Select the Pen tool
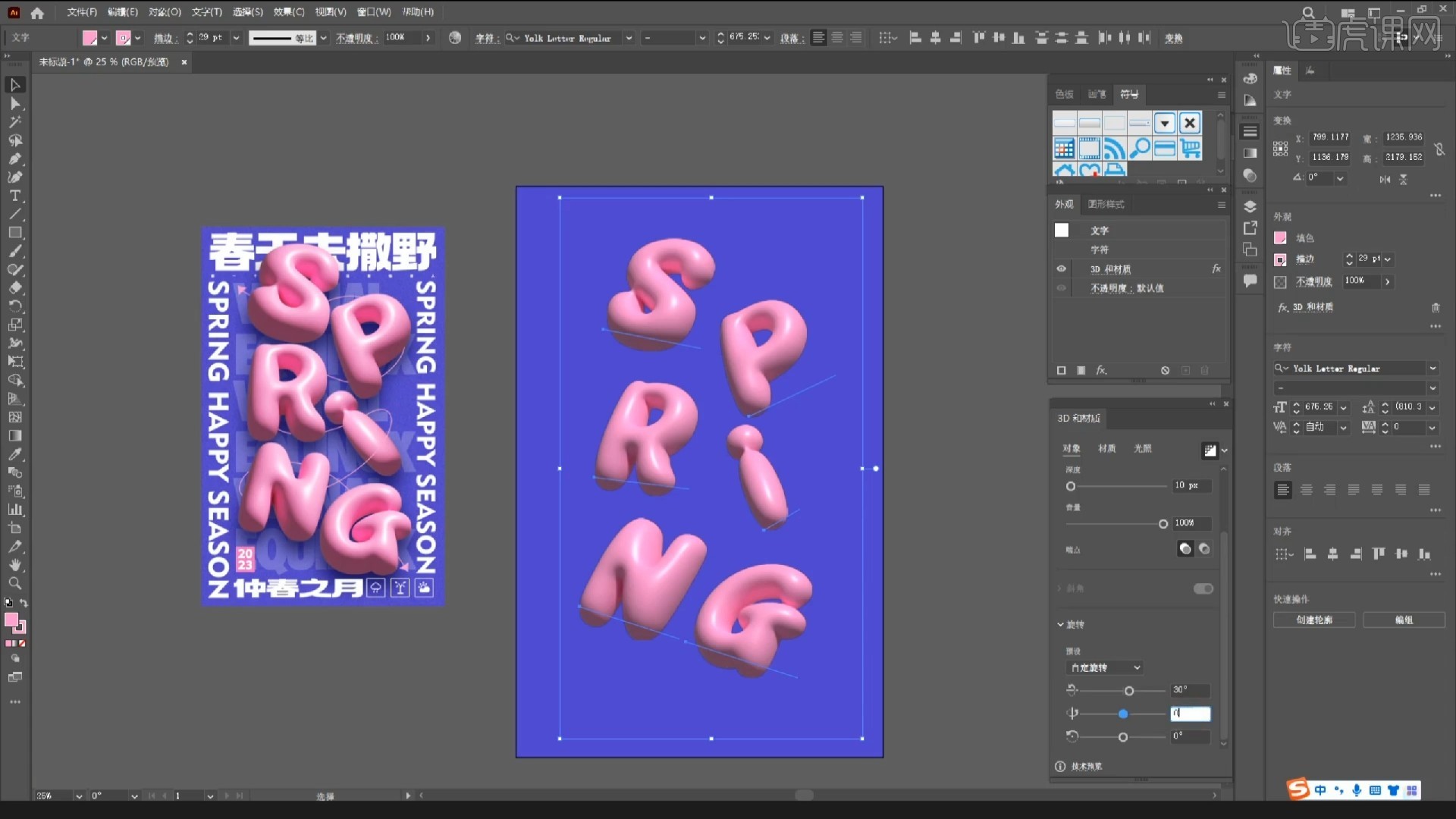Screen dimensions: 1456x819 point(14,158)
